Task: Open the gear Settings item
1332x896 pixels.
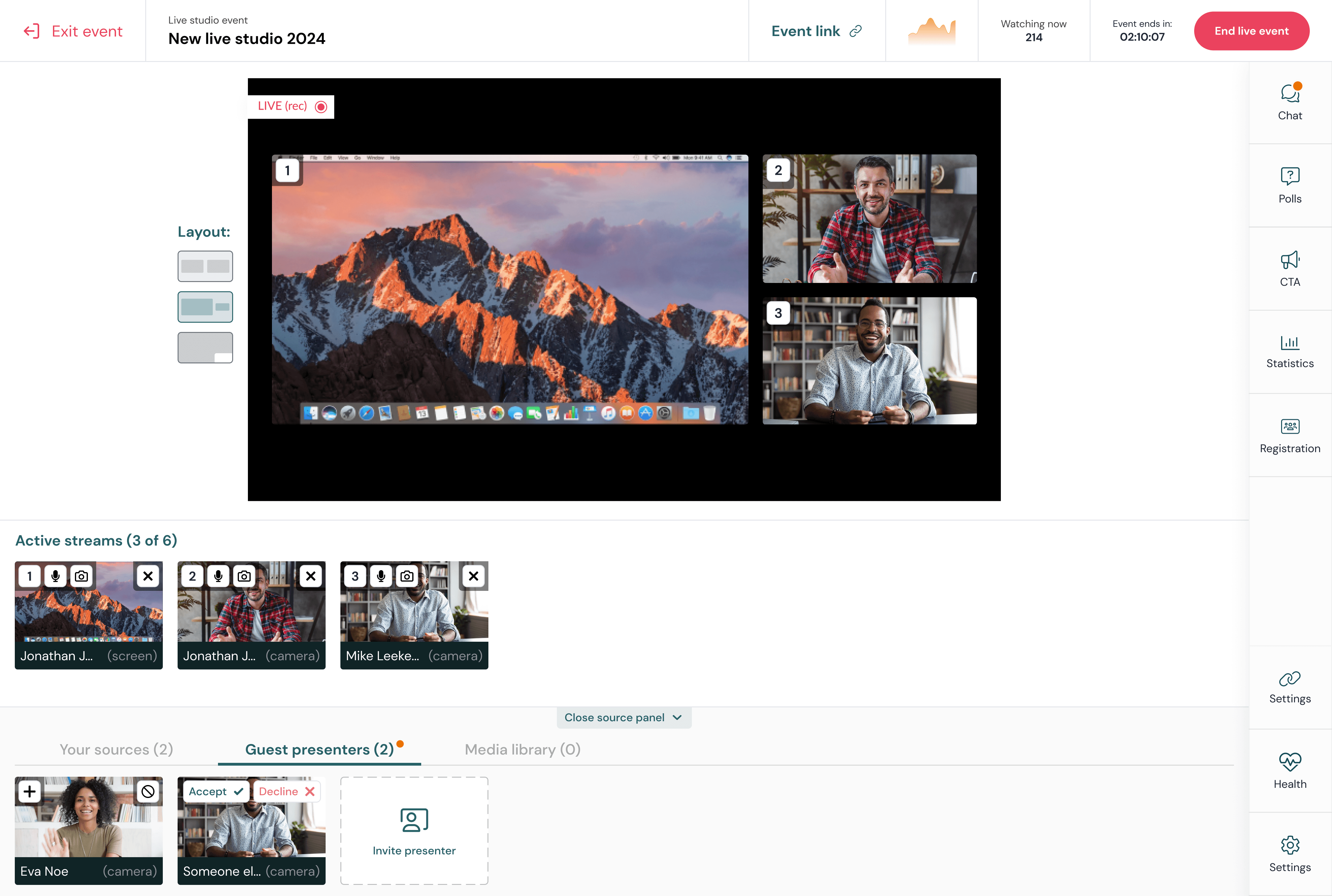Action: [x=1290, y=854]
